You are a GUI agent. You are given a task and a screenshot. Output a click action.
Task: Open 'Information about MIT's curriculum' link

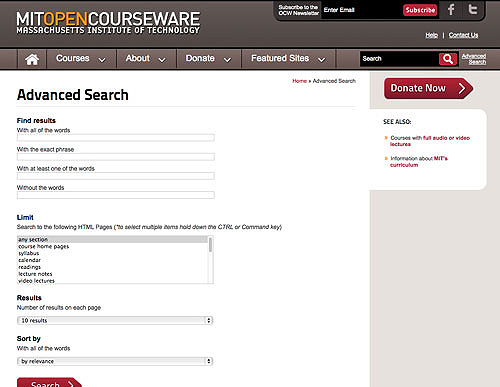(419, 162)
